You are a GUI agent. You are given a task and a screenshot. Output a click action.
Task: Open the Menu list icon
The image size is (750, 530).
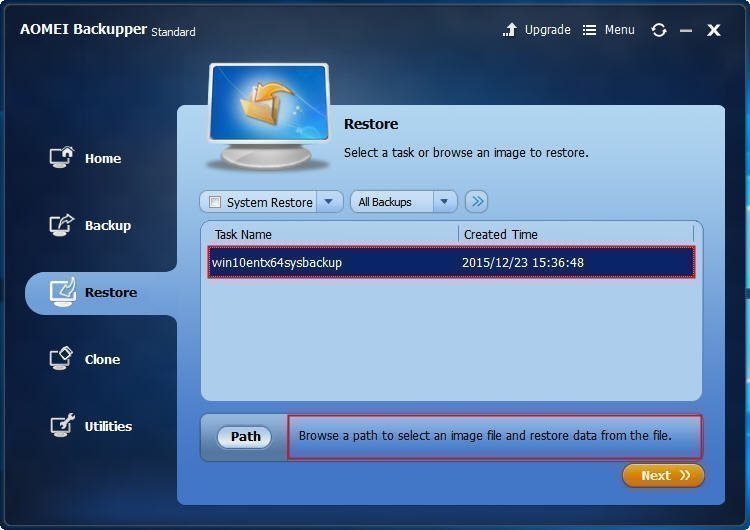(589, 30)
